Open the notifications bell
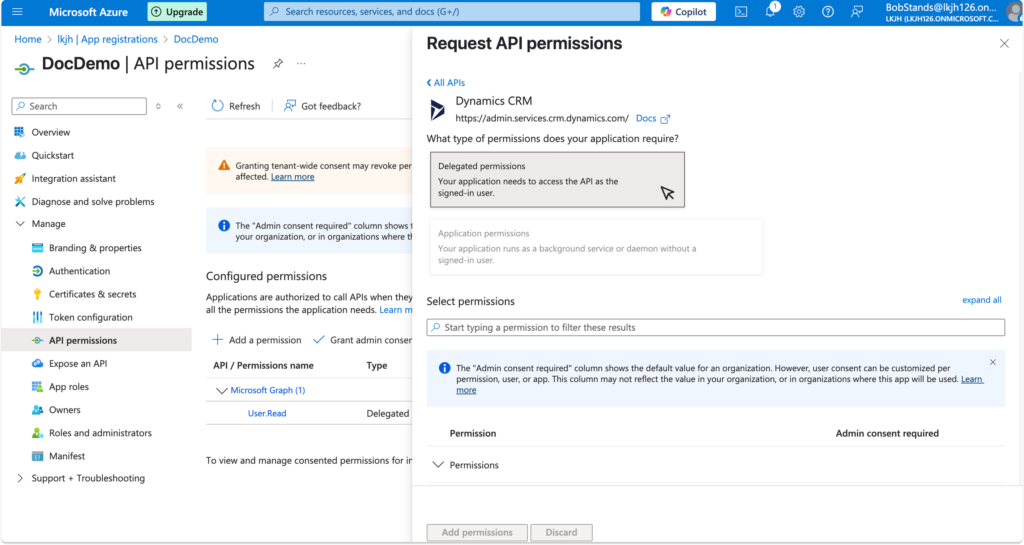Screen dimensions: 1024x545 770,12
